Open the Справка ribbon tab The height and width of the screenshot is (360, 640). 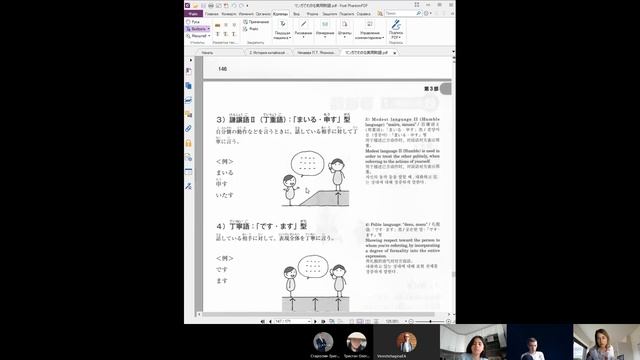[363, 14]
